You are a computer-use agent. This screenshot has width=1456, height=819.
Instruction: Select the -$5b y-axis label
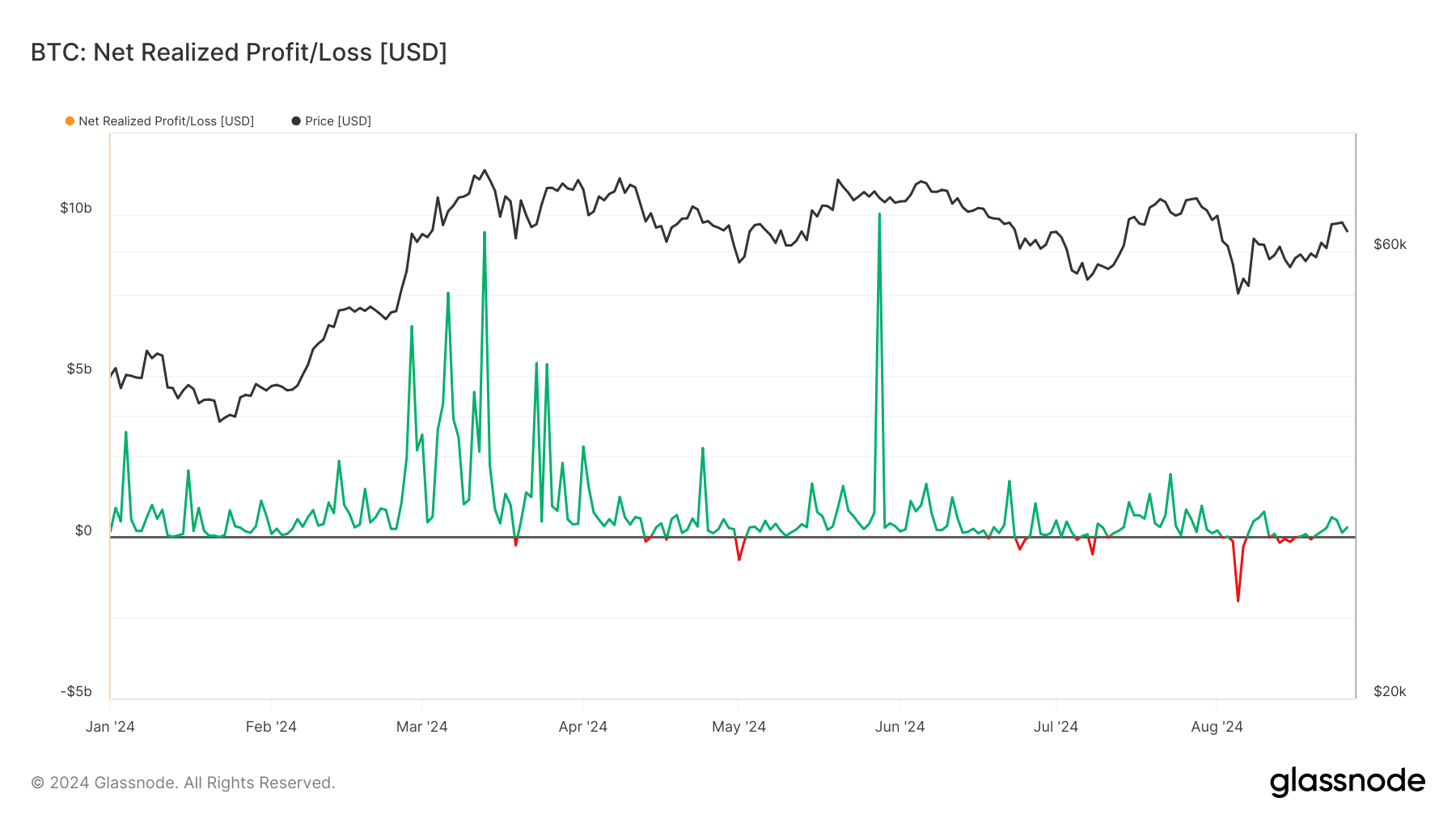77,691
